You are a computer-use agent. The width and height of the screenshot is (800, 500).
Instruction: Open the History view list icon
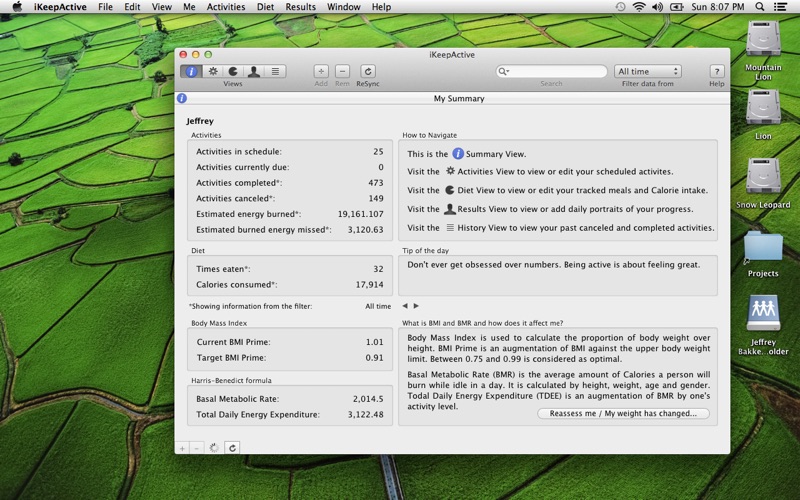[x=275, y=71]
